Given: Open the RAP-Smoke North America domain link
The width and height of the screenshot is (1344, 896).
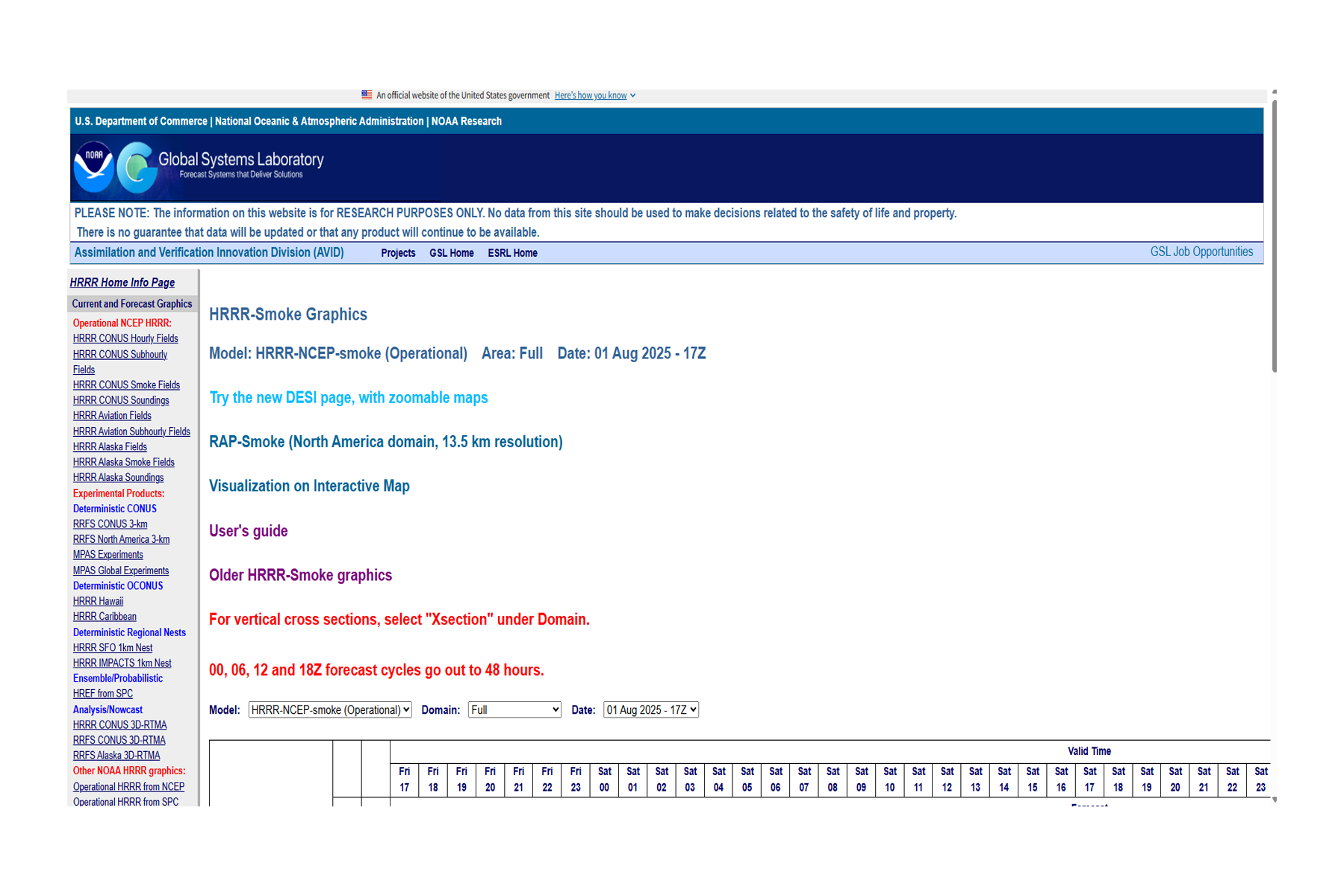Looking at the screenshot, I should click(385, 442).
